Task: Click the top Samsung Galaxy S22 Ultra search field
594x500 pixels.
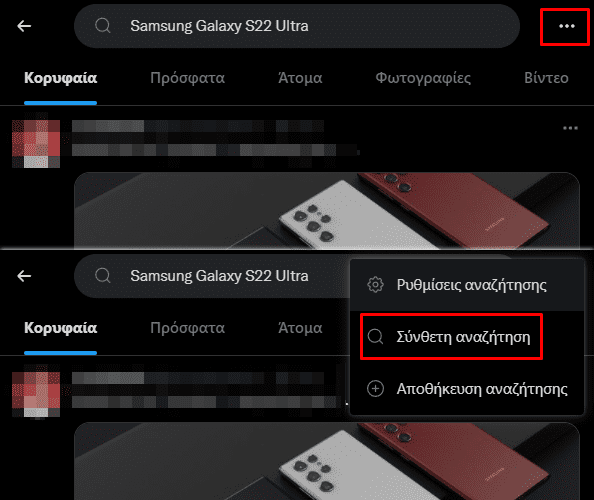Action: point(297,26)
